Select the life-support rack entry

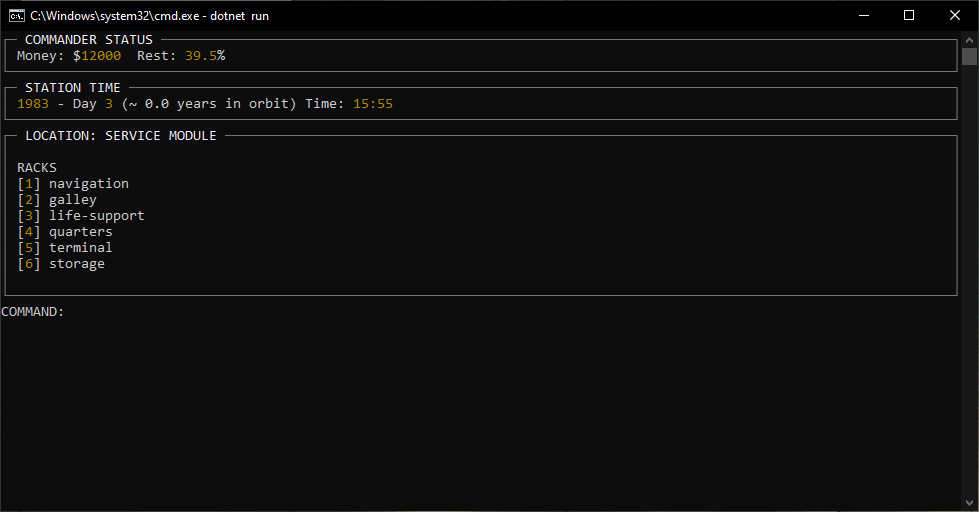click(x=96, y=216)
